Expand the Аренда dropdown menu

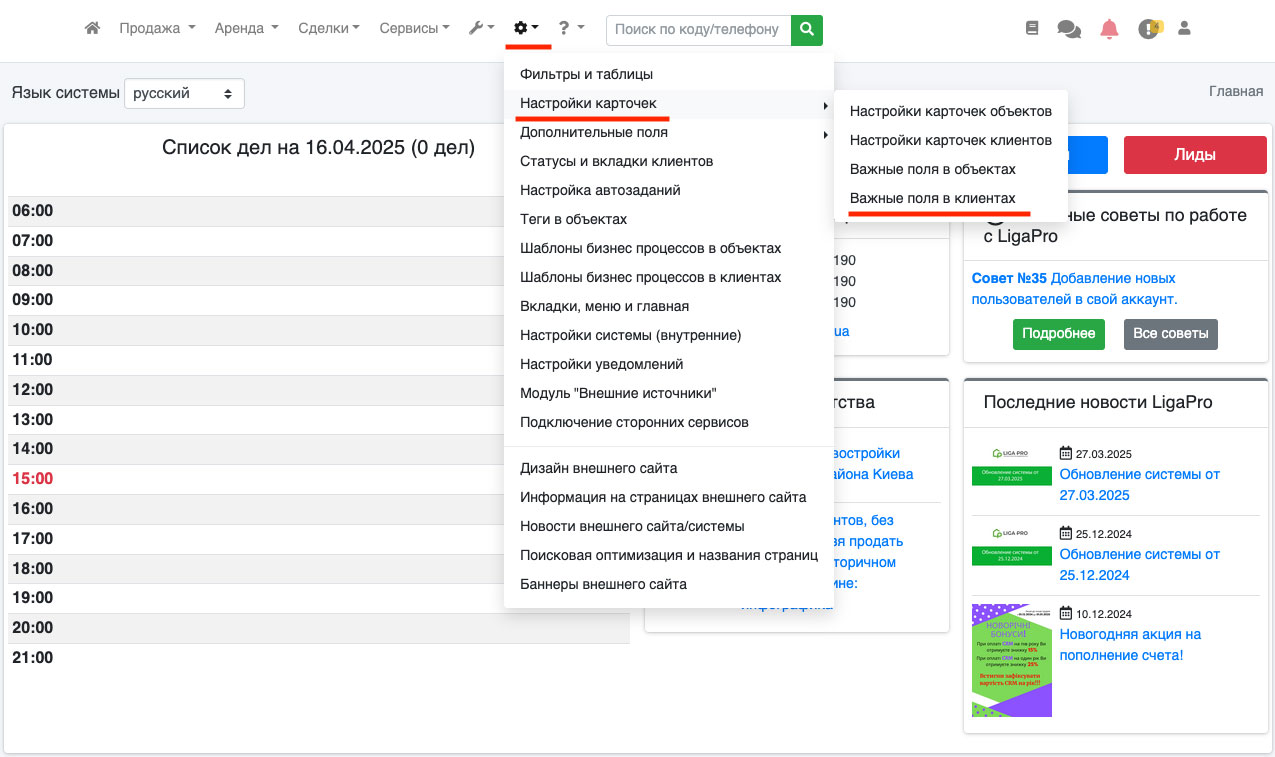click(x=246, y=29)
